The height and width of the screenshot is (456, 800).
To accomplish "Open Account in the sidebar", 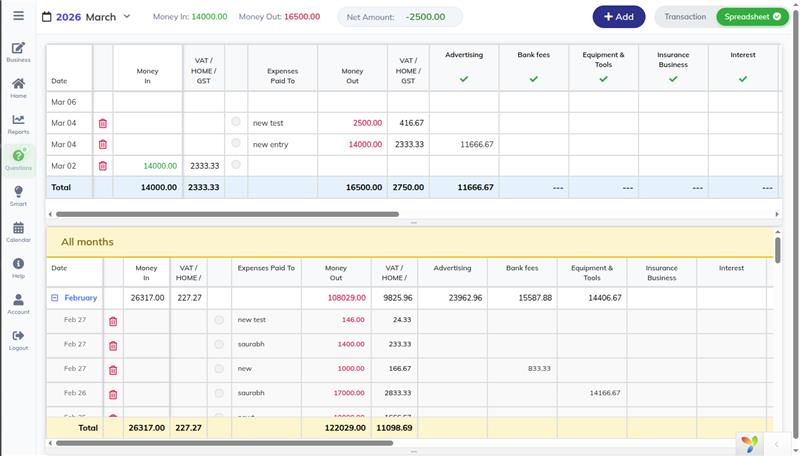I will coord(18,304).
